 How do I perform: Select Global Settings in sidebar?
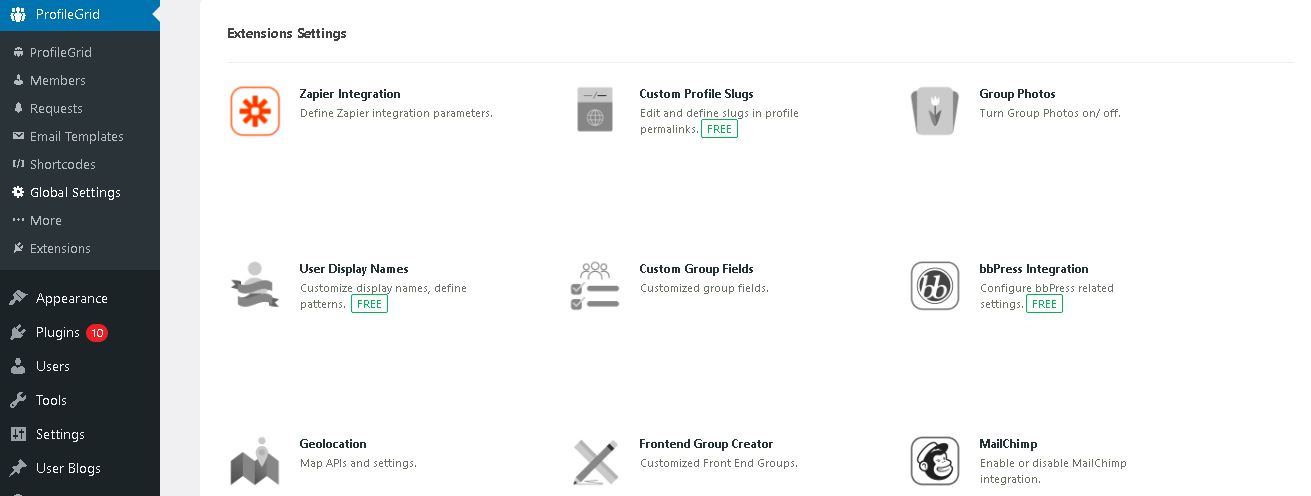tap(75, 192)
